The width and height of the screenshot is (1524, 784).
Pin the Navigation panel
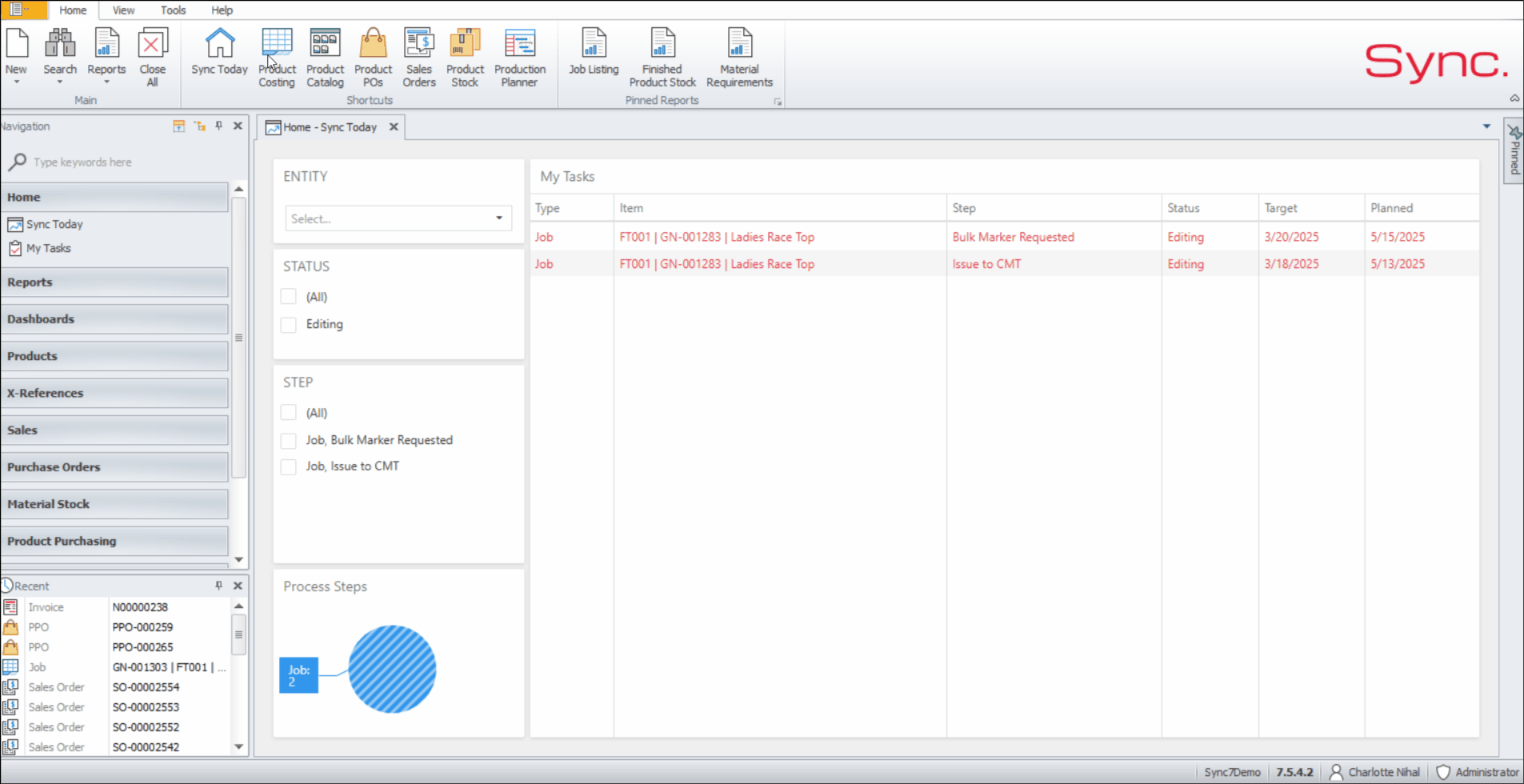(218, 126)
